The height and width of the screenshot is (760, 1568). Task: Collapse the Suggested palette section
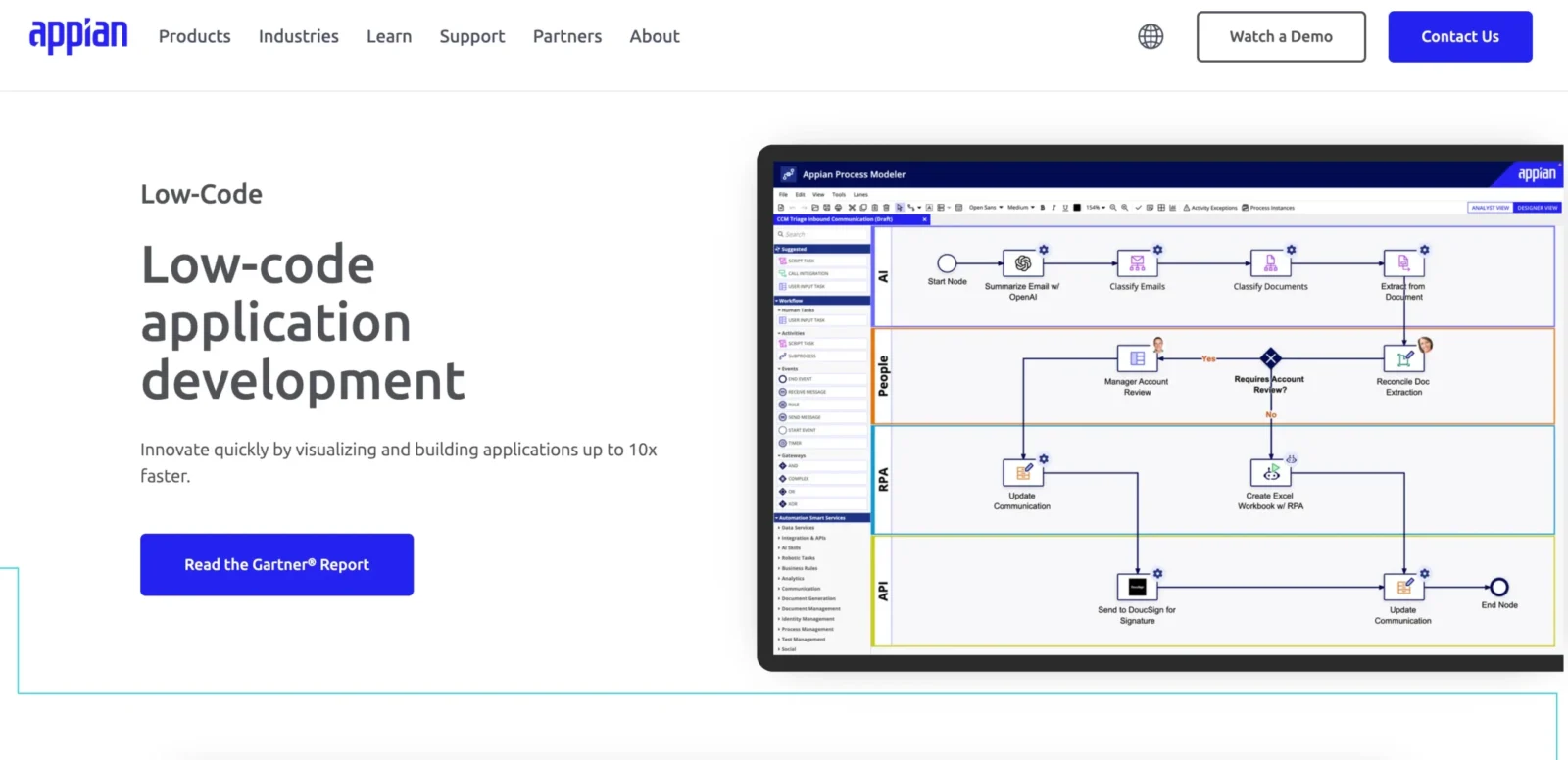click(821, 249)
